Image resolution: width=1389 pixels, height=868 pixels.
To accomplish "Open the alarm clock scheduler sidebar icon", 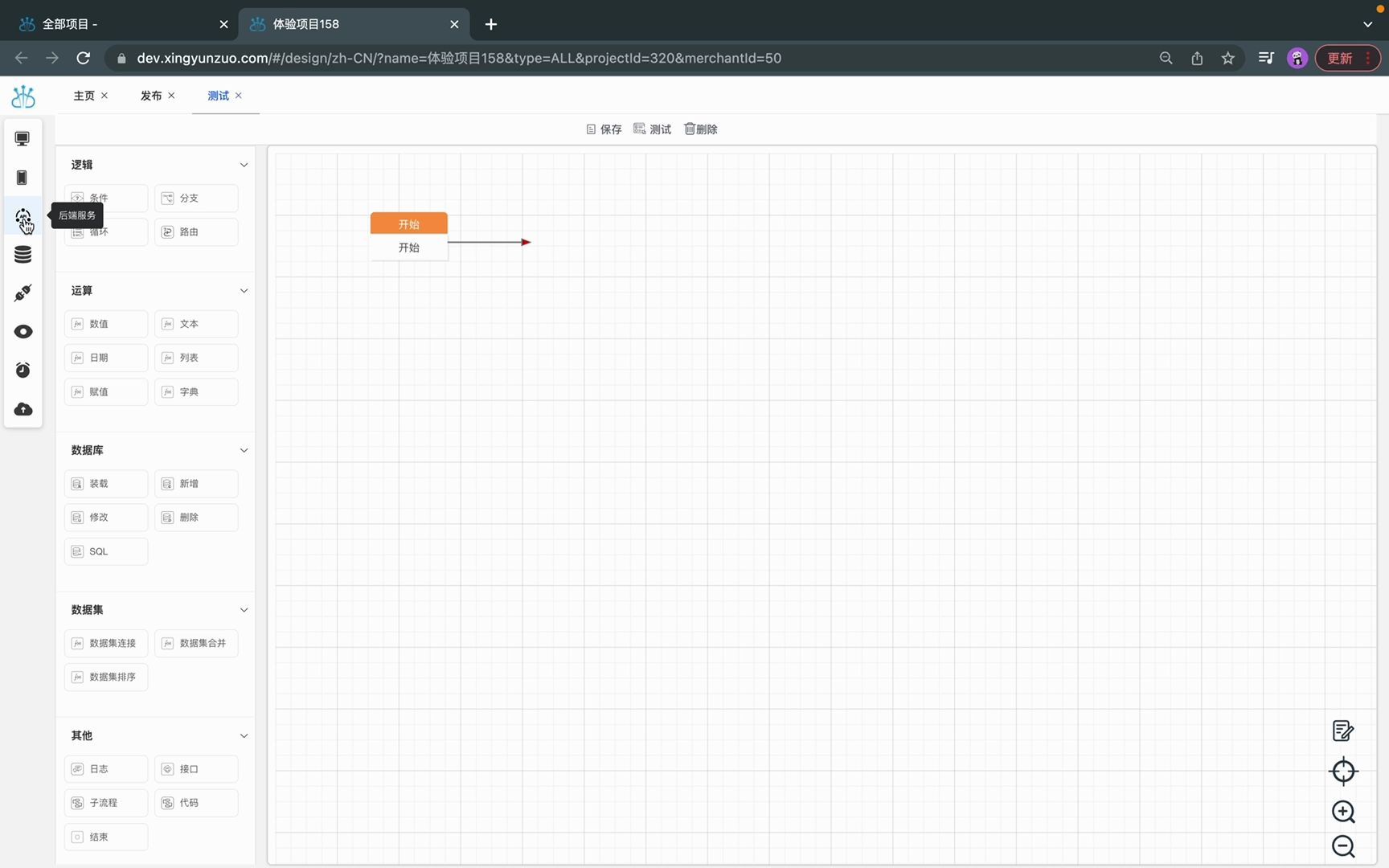I will 23,370.
